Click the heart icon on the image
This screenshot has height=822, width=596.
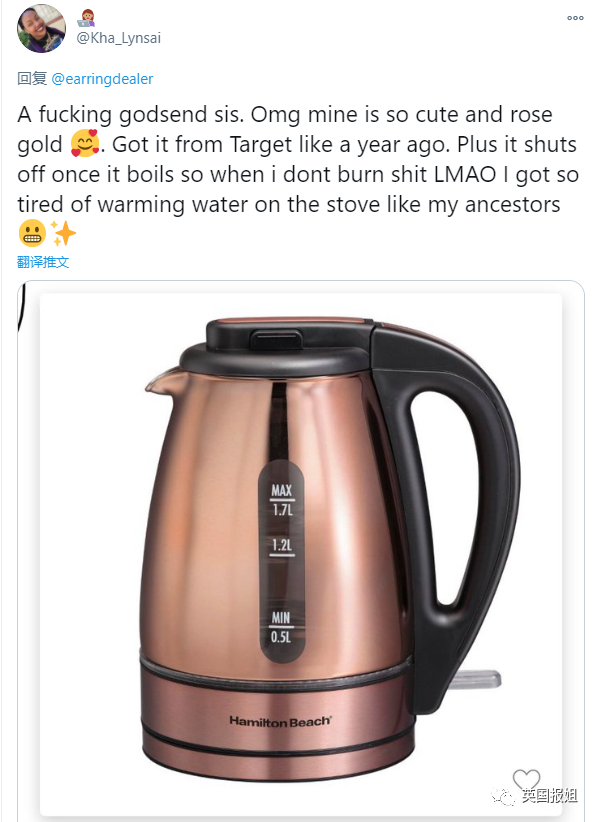[526, 779]
